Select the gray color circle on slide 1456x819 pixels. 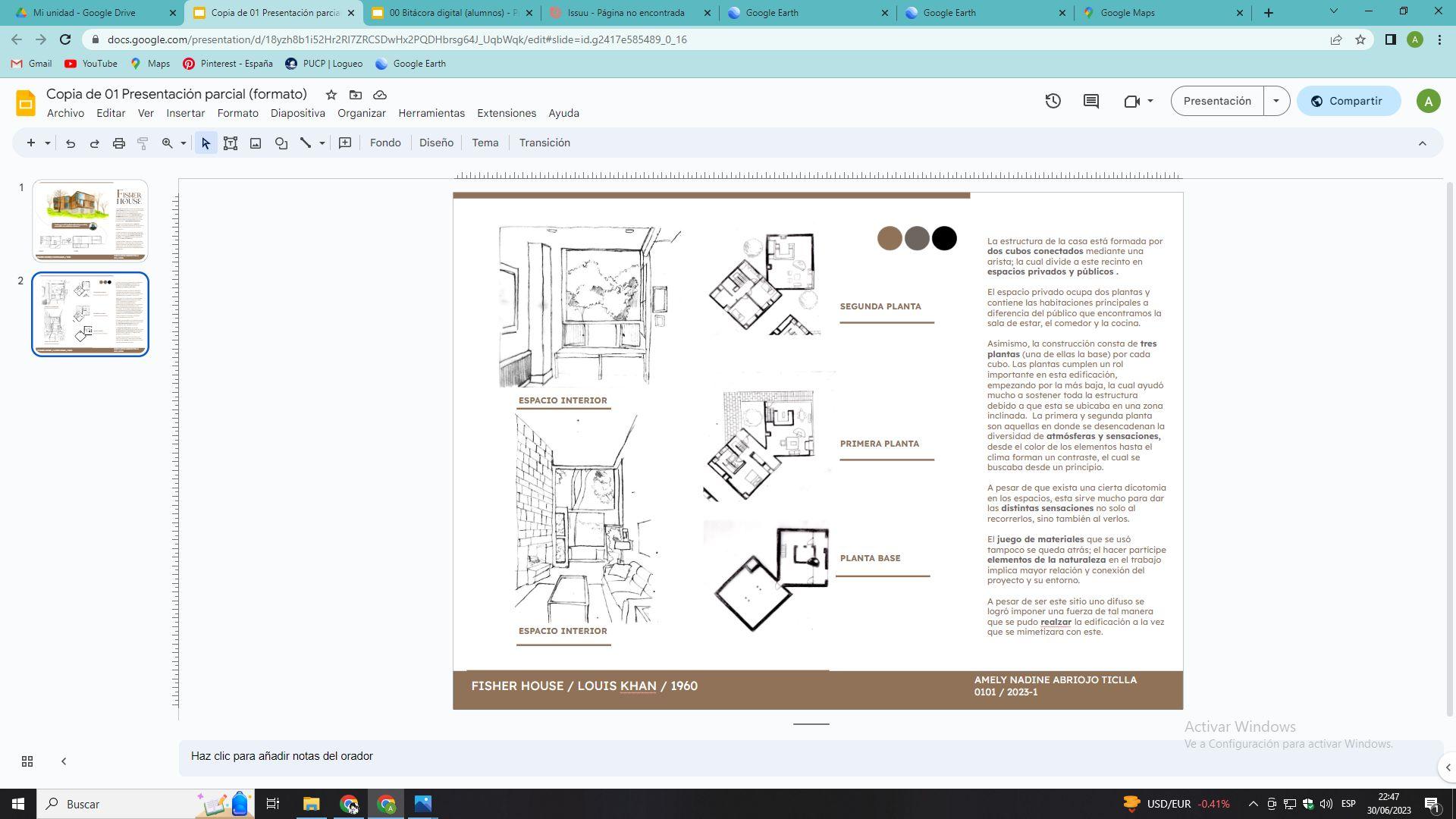click(917, 239)
